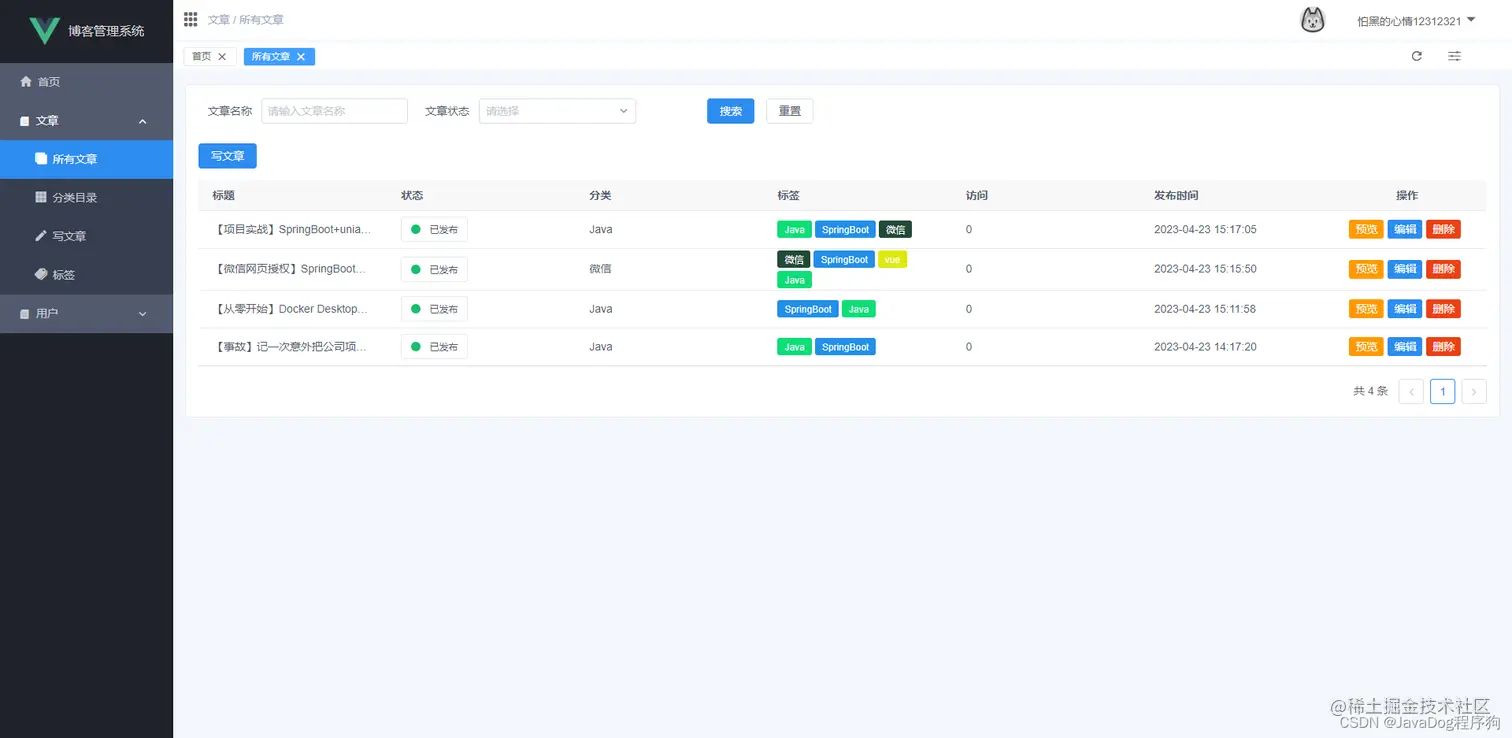Image resolution: width=1512 pixels, height=738 pixels.
Task: Edit the 【项目实战】SpringBoot+unia article
Action: pyautogui.click(x=1405, y=229)
